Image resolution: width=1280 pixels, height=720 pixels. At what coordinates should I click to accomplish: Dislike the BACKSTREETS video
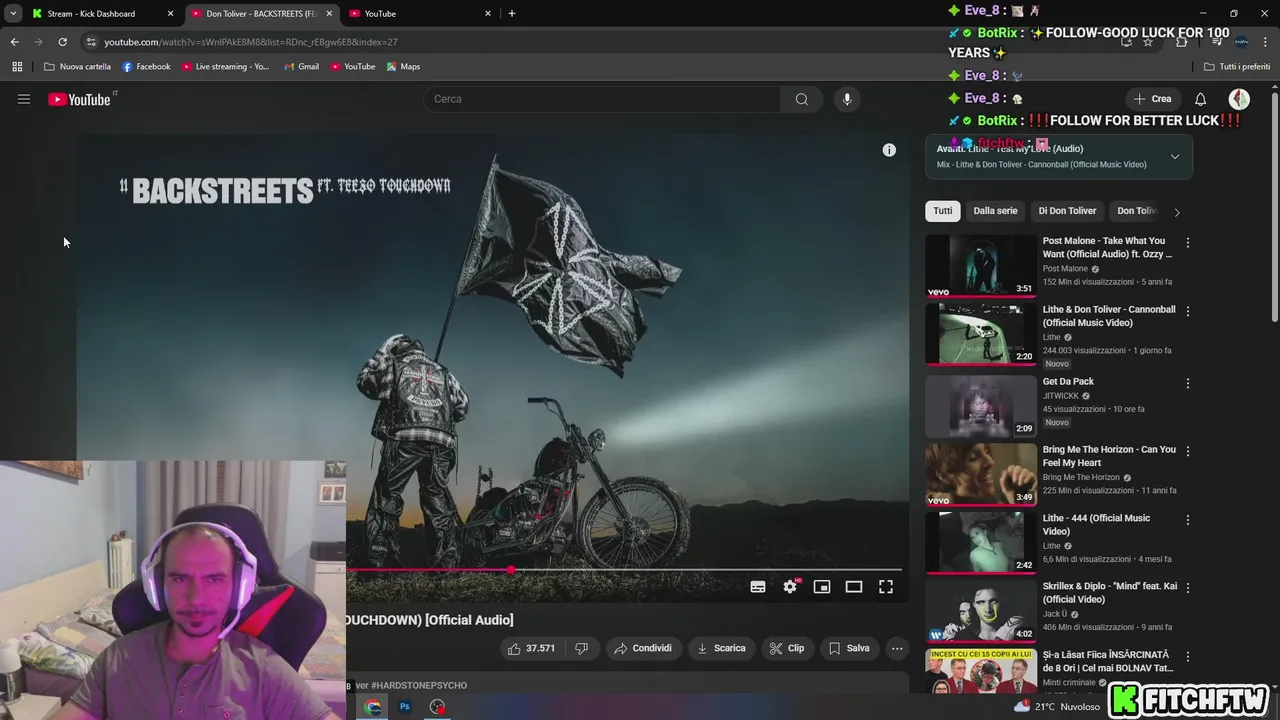point(581,648)
